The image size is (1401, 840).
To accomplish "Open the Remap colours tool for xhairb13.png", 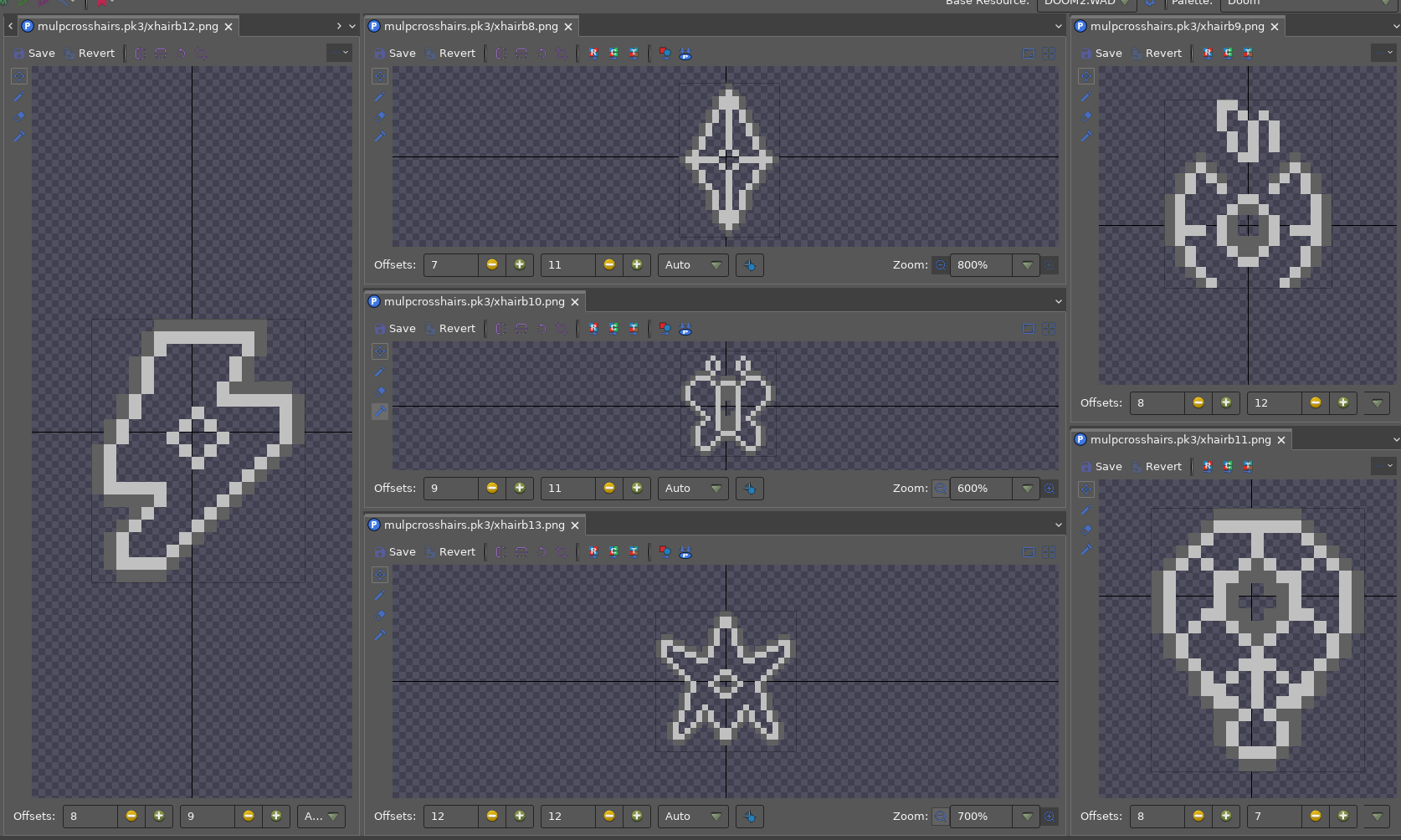I will (593, 552).
